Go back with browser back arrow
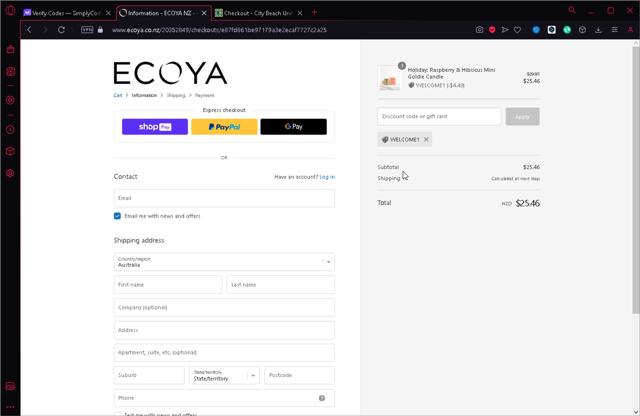Screen dimensions: 640x416 coord(29,30)
